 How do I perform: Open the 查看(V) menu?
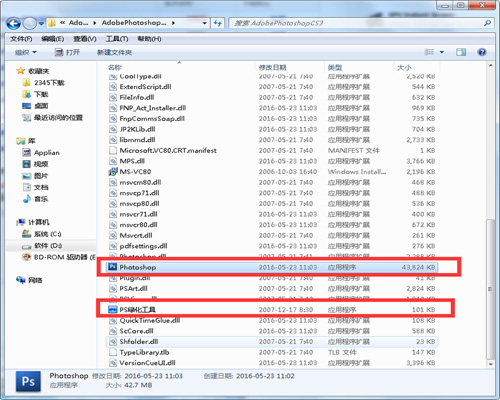[x=85, y=39]
